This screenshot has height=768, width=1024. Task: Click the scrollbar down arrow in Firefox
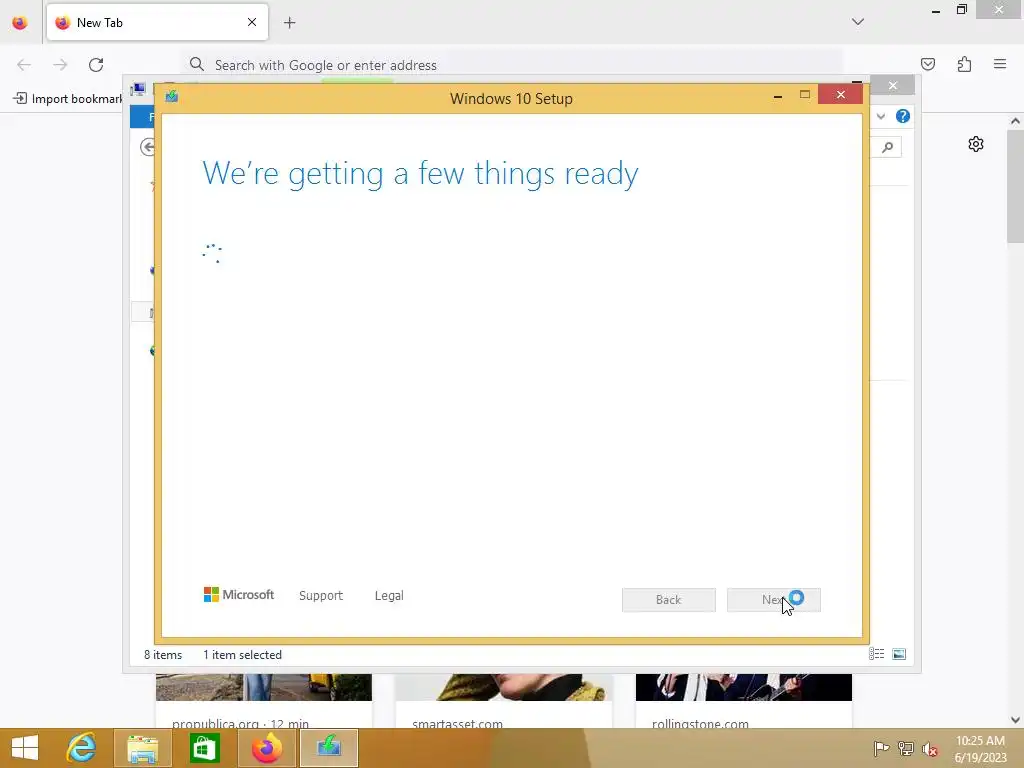click(1015, 720)
